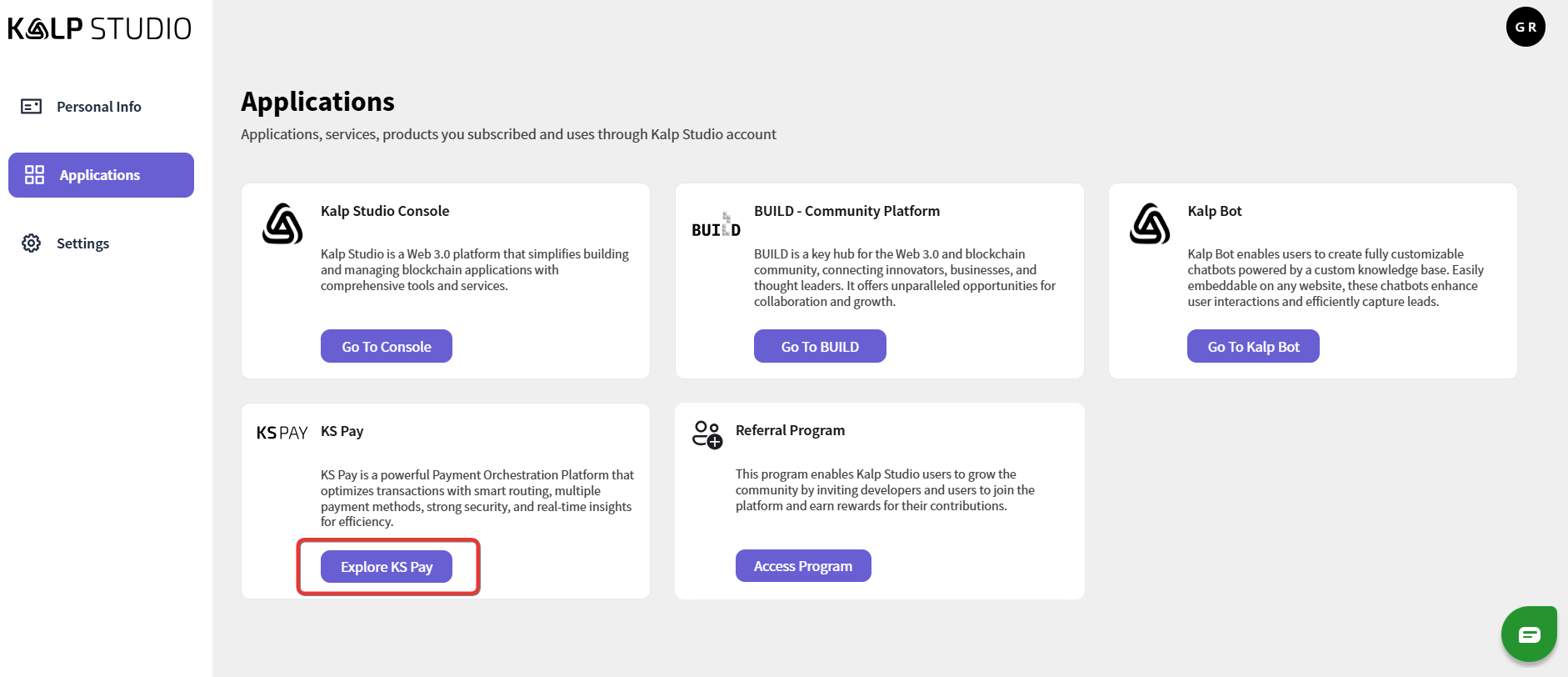Launch Kalp Bot via Go To Kalp Bot
Viewport: 1568px width, 677px height.
[1253, 347]
